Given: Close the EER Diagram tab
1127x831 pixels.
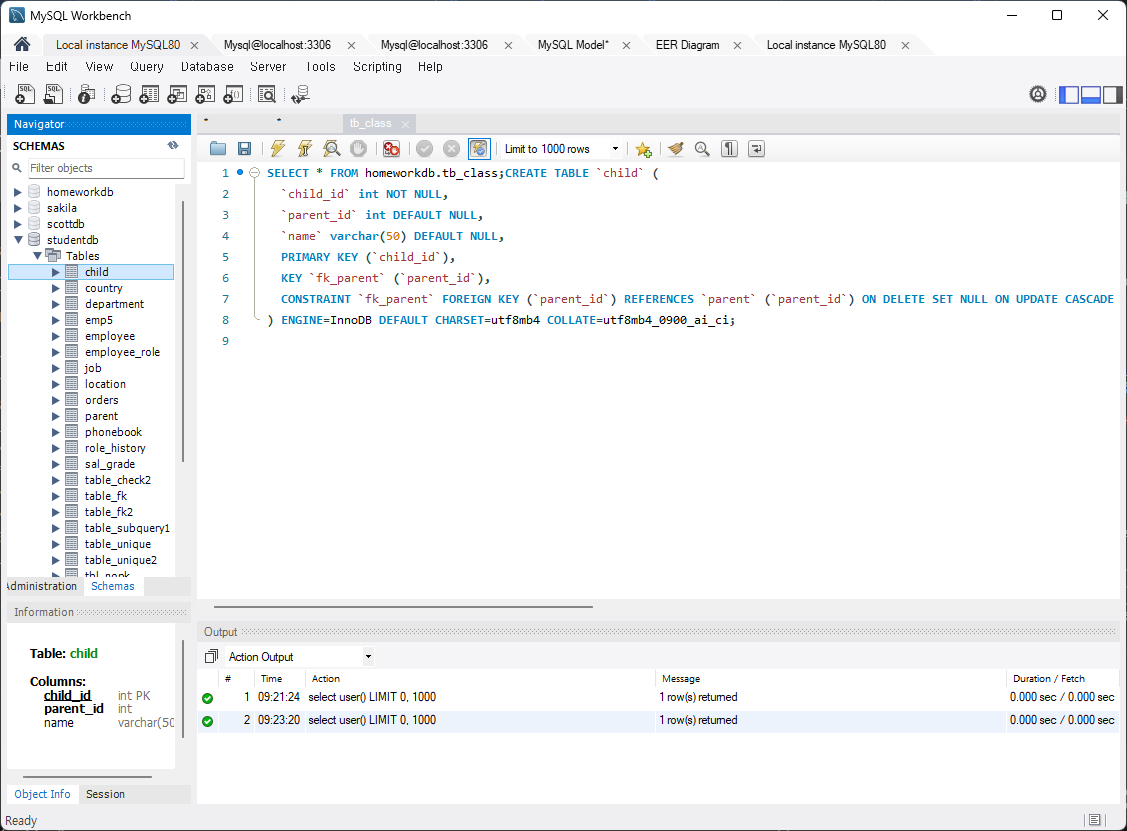Looking at the screenshot, I should [737, 45].
